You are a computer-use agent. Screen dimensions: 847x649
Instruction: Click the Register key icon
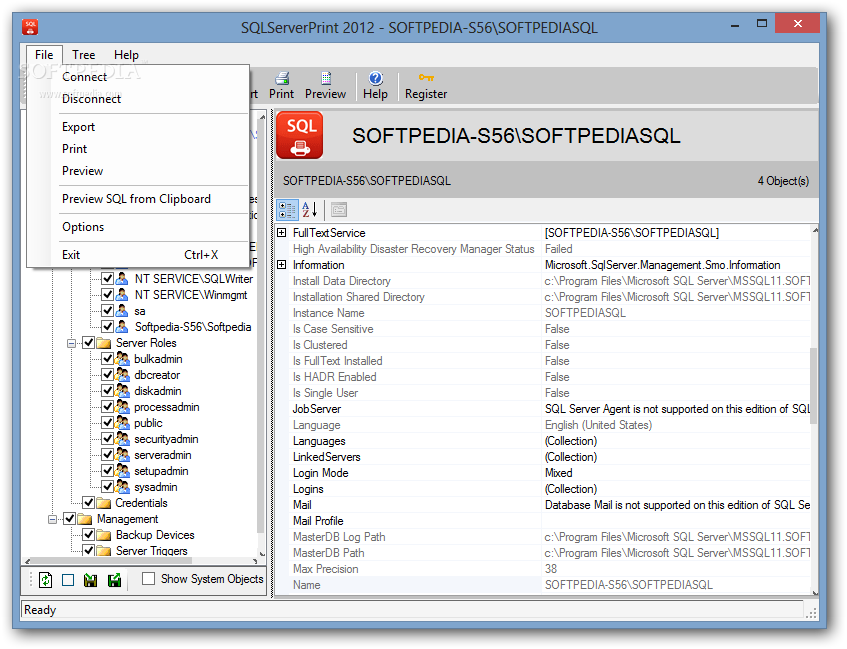(x=426, y=78)
